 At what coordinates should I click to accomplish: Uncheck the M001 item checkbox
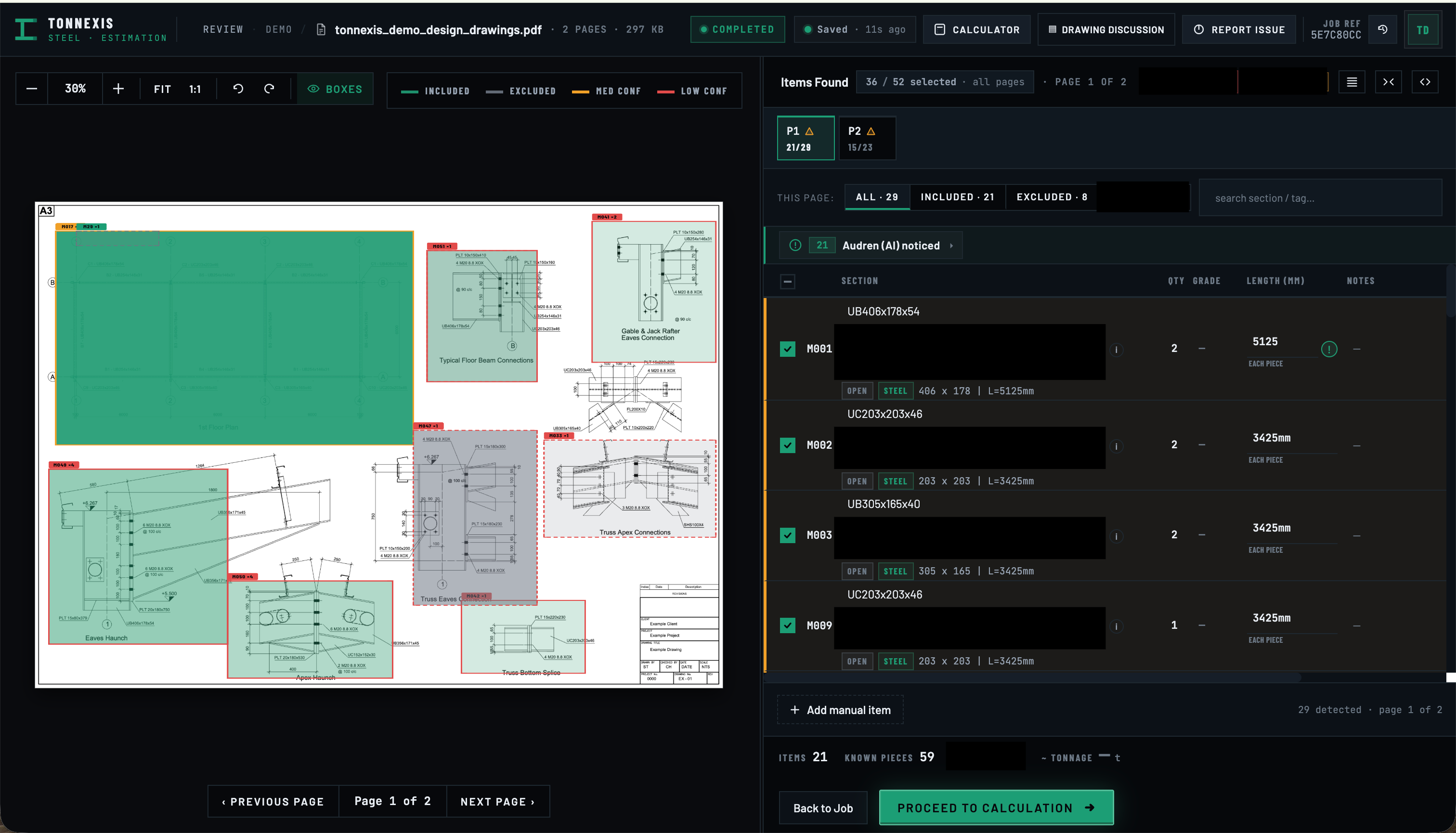click(x=788, y=349)
